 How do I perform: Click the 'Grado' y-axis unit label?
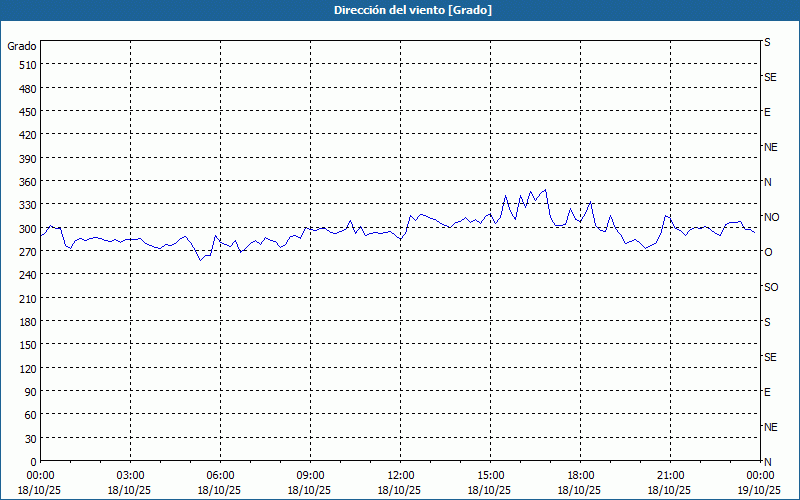click(22, 46)
